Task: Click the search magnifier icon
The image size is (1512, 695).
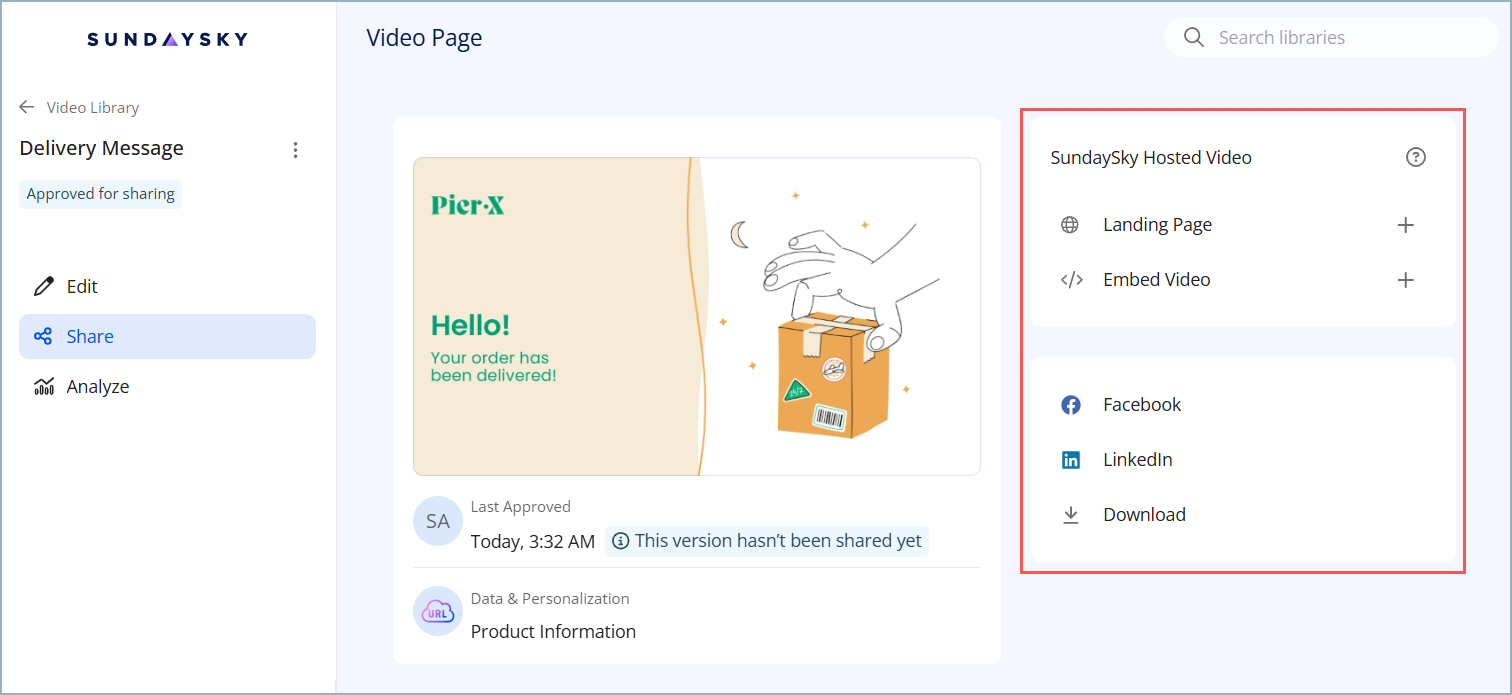Action: (1193, 38)
